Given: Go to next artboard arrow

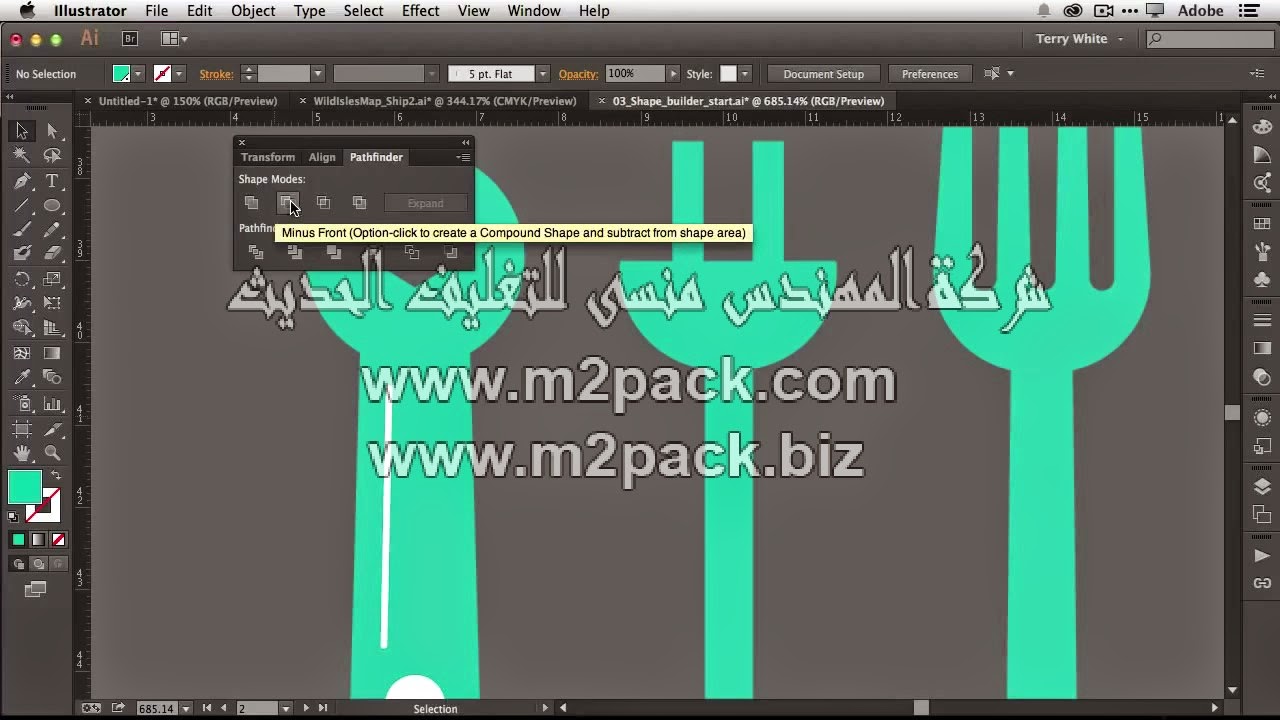Looking at the screenshot, I should [x=306, y=708].
